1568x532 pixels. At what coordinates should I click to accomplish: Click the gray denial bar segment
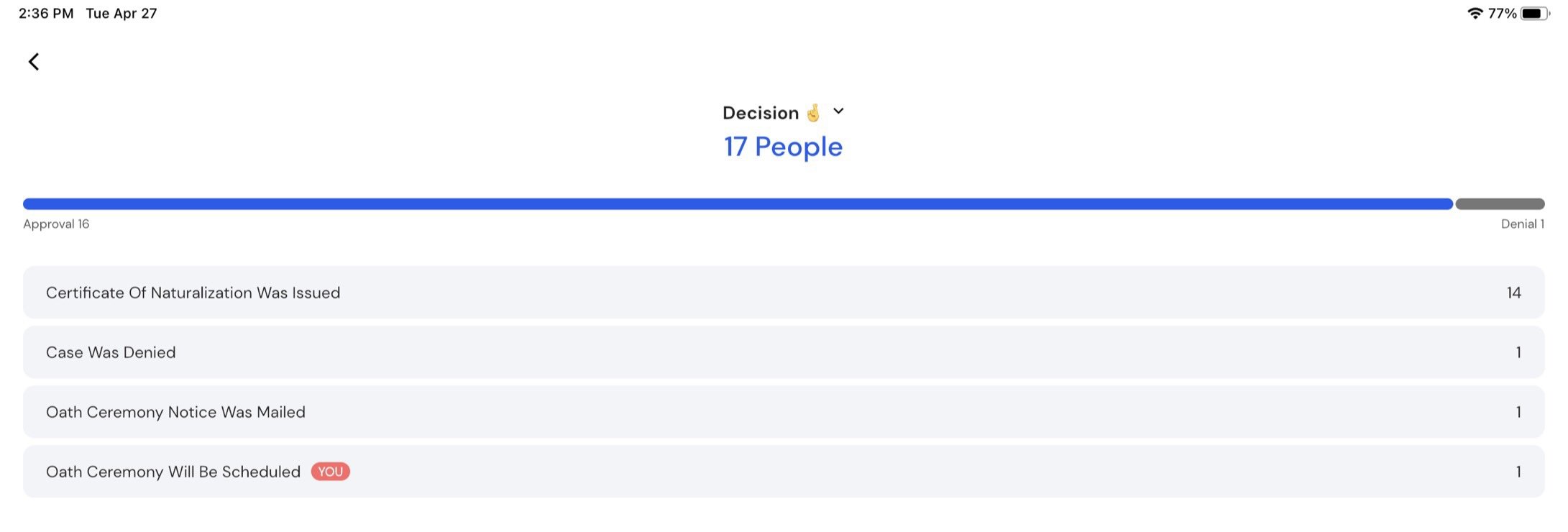pyautogui.click(x=1500, y=204)
